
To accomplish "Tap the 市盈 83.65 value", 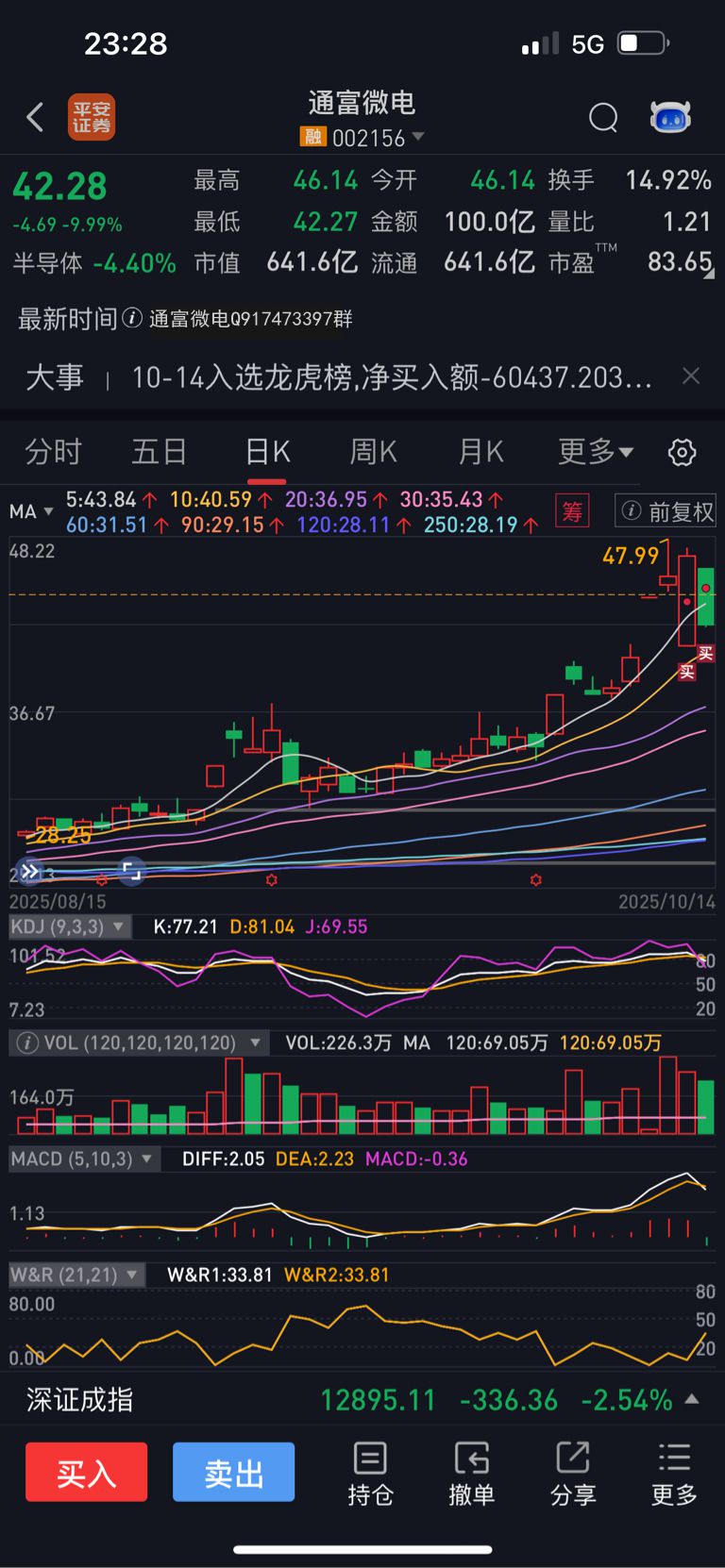I will pos(680,261).
